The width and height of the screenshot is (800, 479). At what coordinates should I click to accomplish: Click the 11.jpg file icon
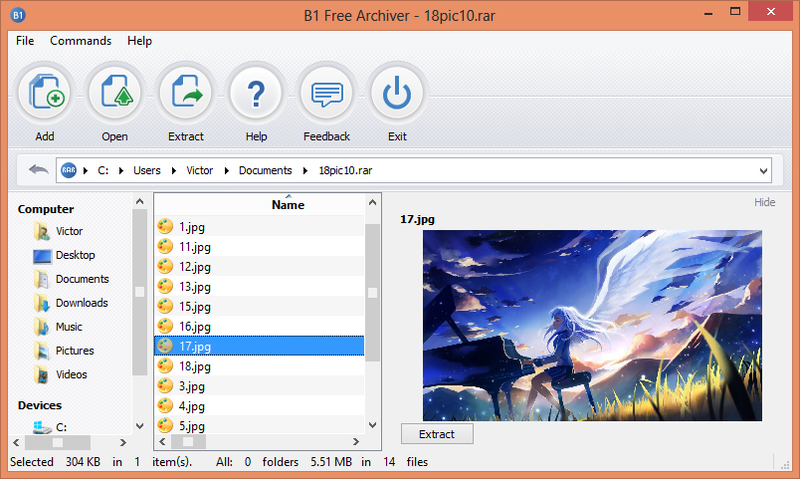[165, 246]
